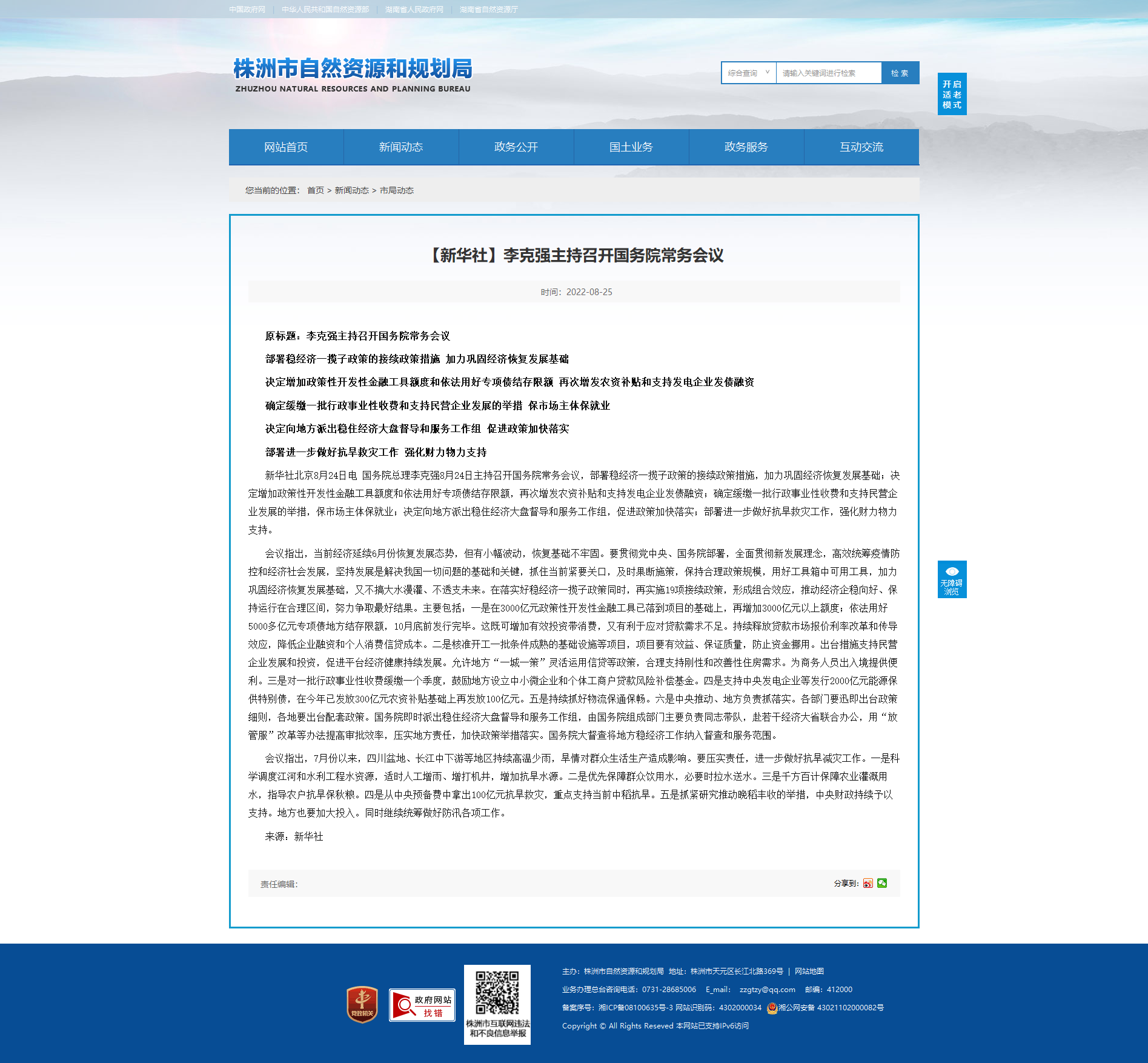Follow the 中华人民共和国自然资源部 top link

click(325, 9)
